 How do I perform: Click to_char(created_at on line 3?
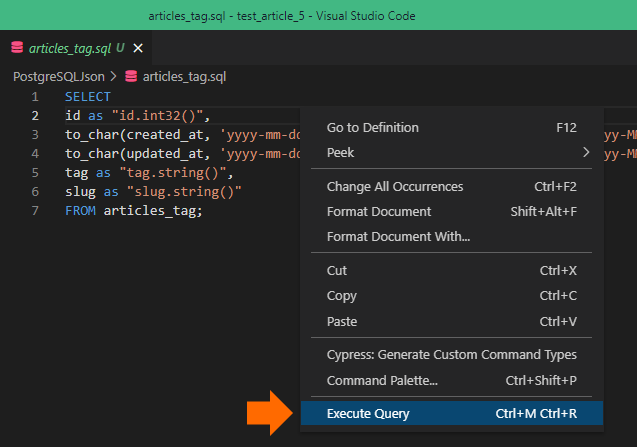pos(134,135)
